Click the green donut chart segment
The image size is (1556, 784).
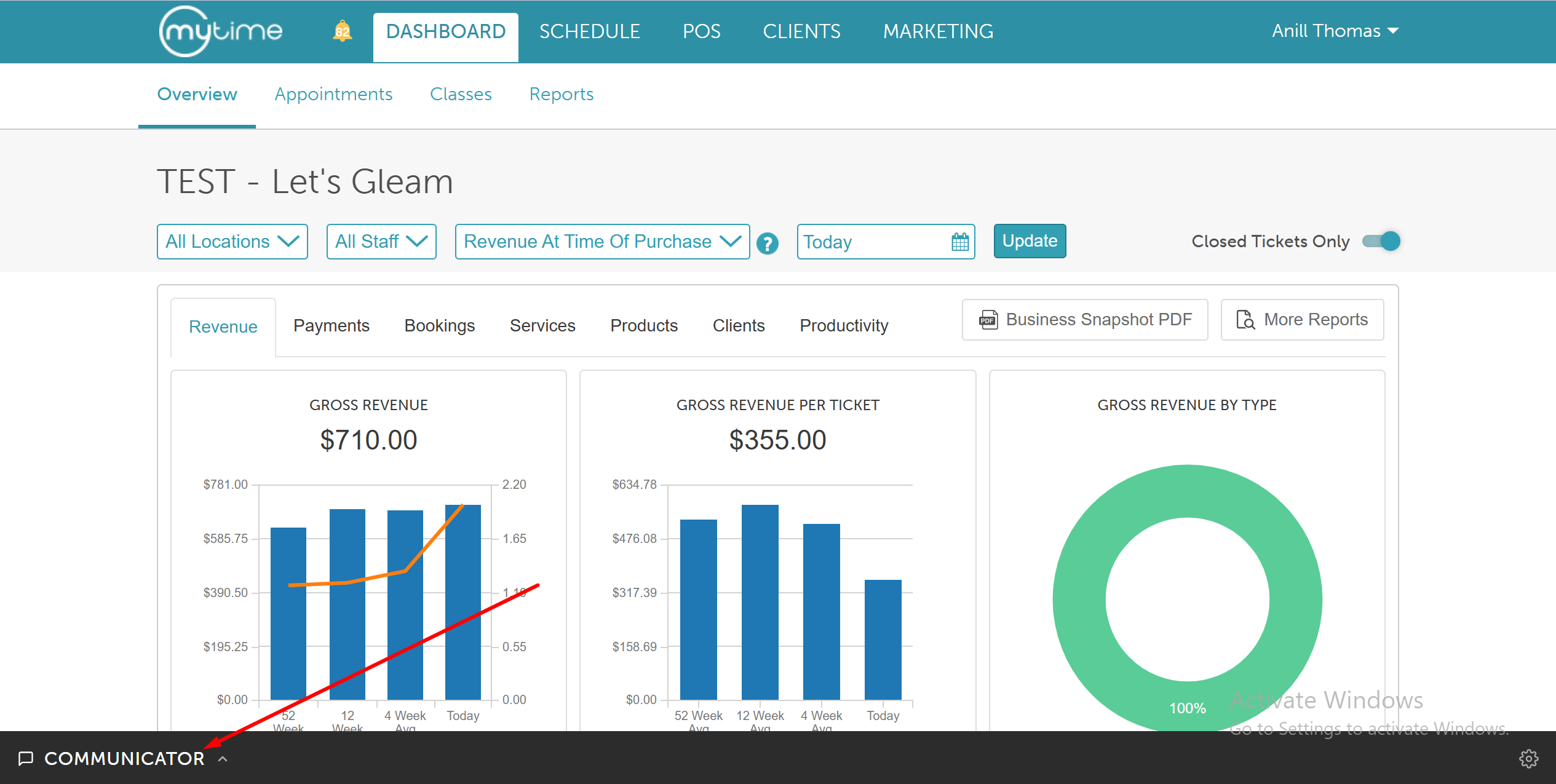point(1079,600)
